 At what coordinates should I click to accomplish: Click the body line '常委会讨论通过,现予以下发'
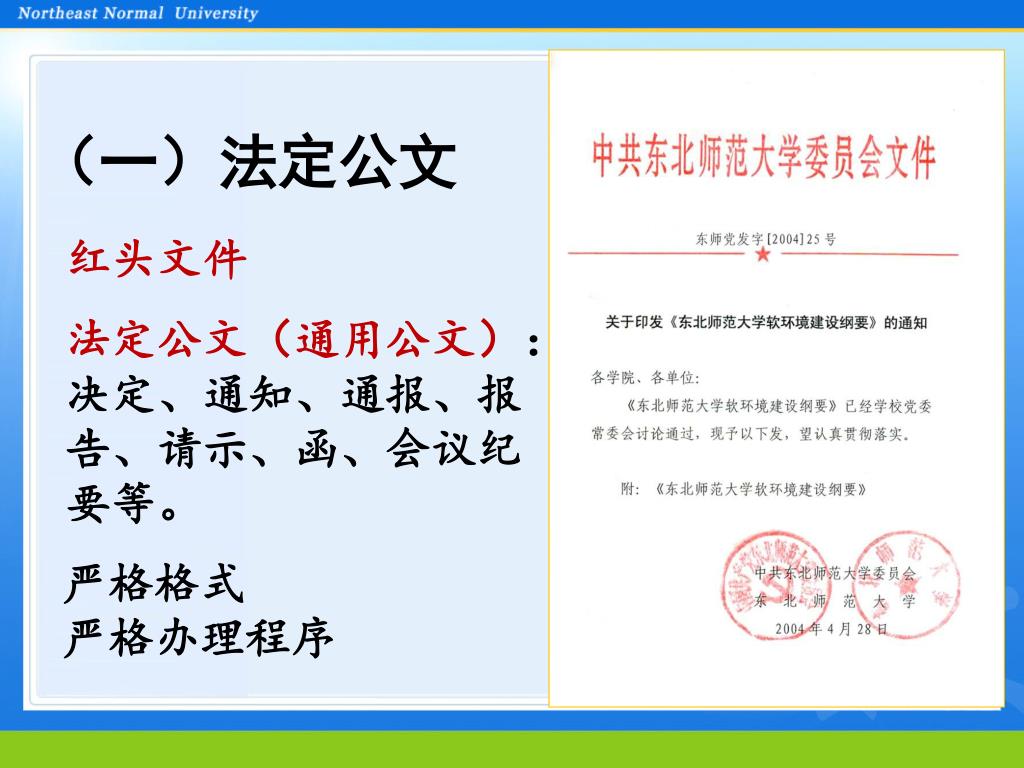click(x=751, y=434)
